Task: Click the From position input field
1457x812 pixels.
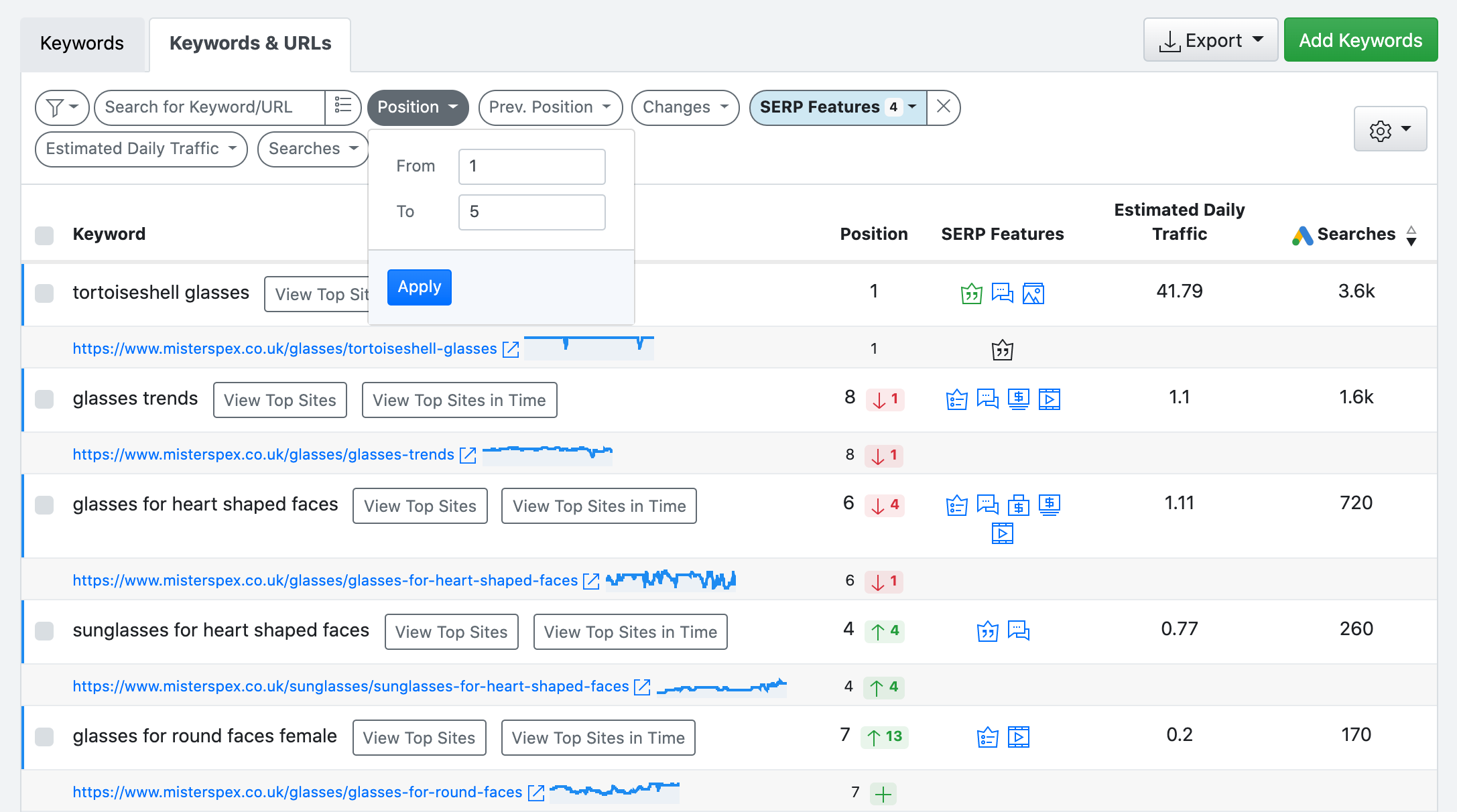Action: coord(532,166)
